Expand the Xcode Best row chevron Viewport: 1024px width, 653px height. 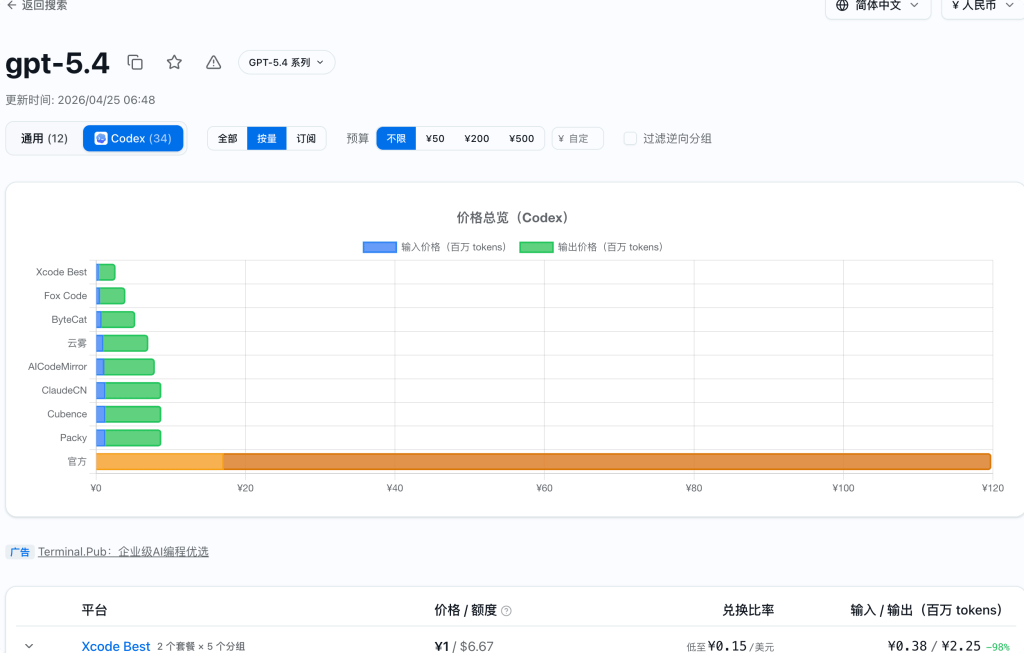coord(29,646)
